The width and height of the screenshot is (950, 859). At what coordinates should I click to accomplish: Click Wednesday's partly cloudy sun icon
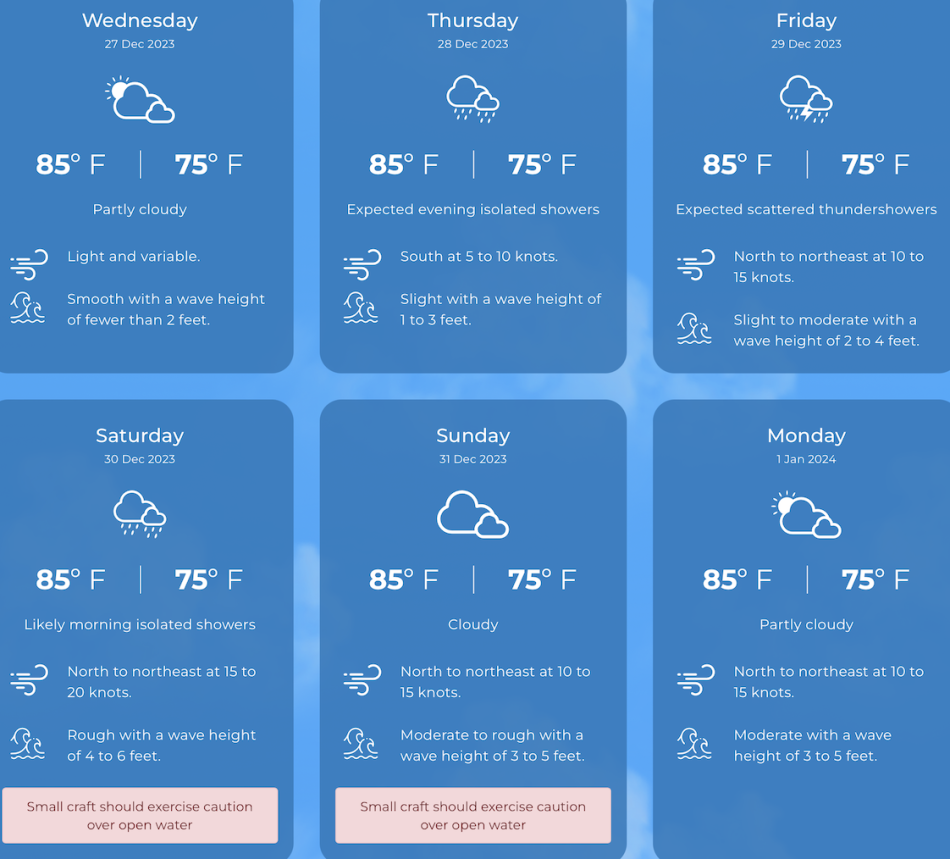pyautogui.click(x=140, y=100)
